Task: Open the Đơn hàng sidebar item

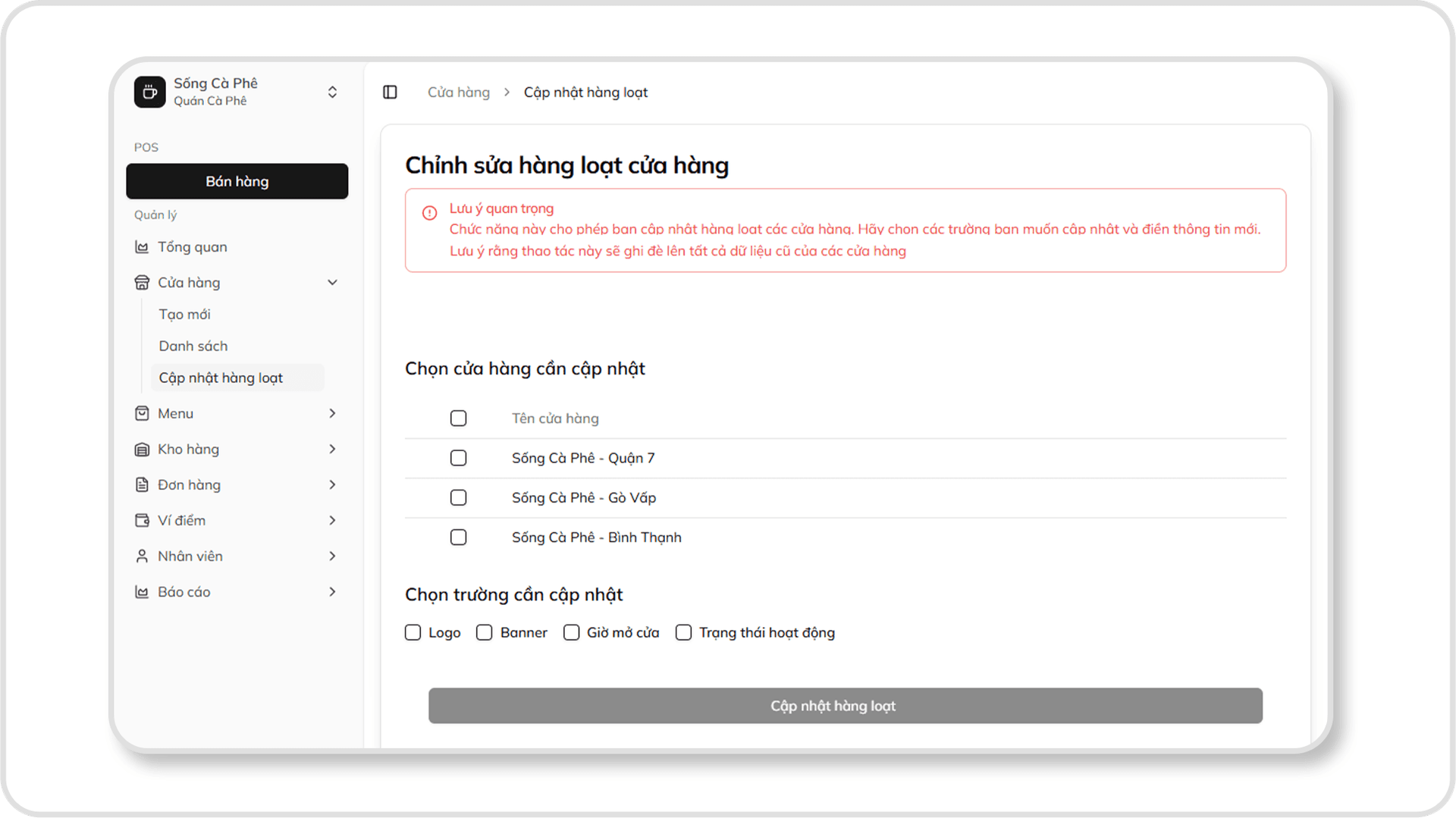Action: point(237,484)
